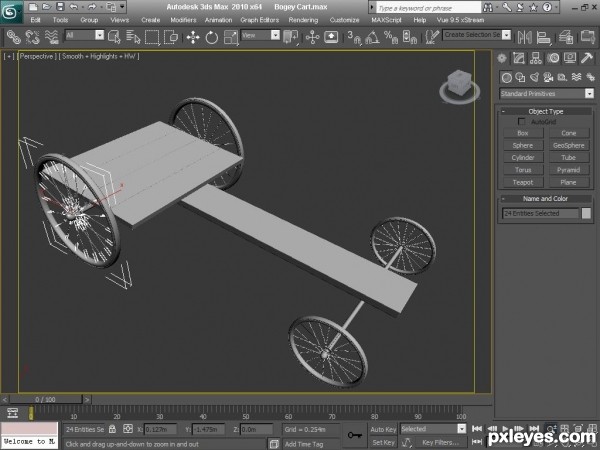Screen dimensions: 600x450
Task: Open the Hierarchy command panel tab
Action: pyautogui.click(x=536, y=58)
